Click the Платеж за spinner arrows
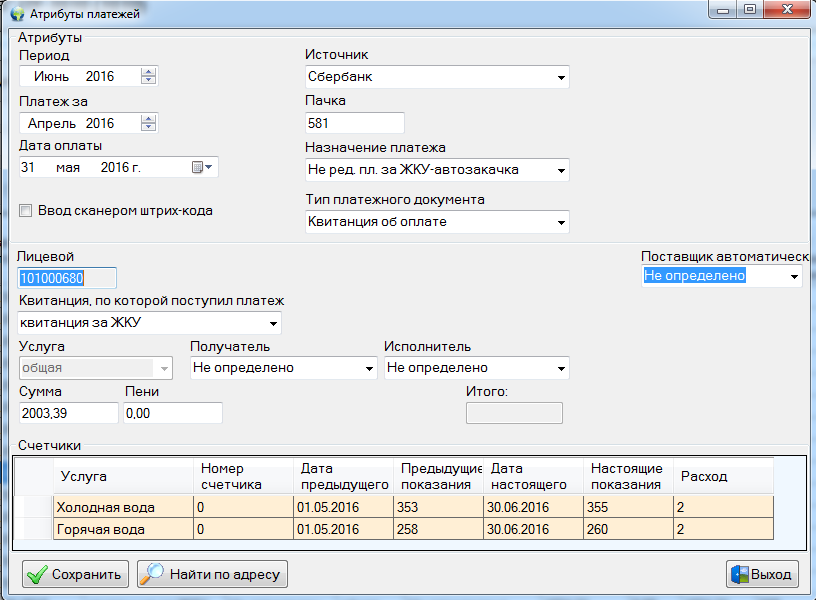The image size is (816, 600). point(149,124)
